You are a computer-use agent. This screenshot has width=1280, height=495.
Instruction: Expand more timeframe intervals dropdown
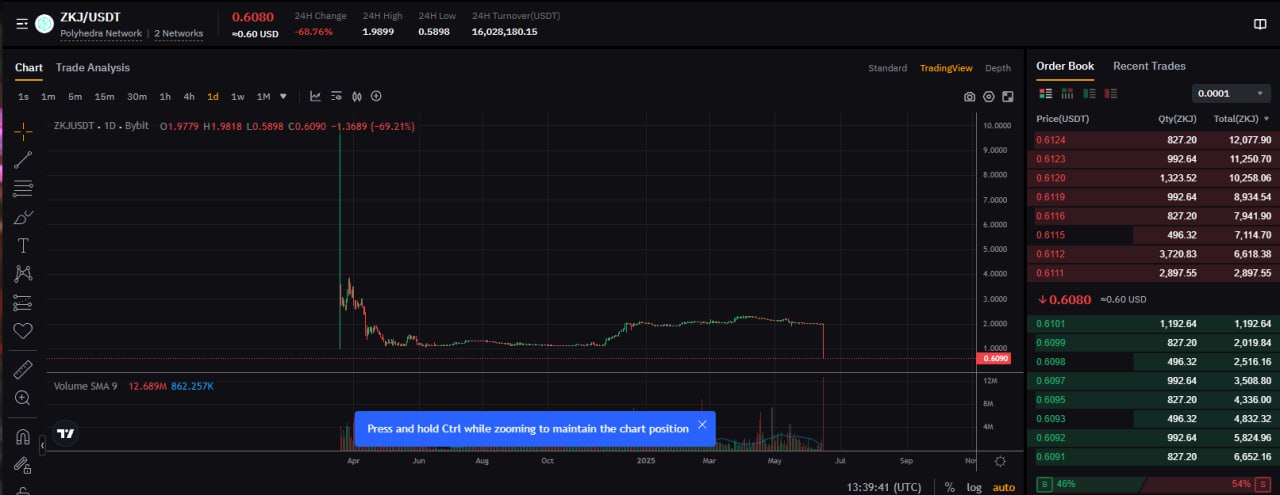(283, 97)
